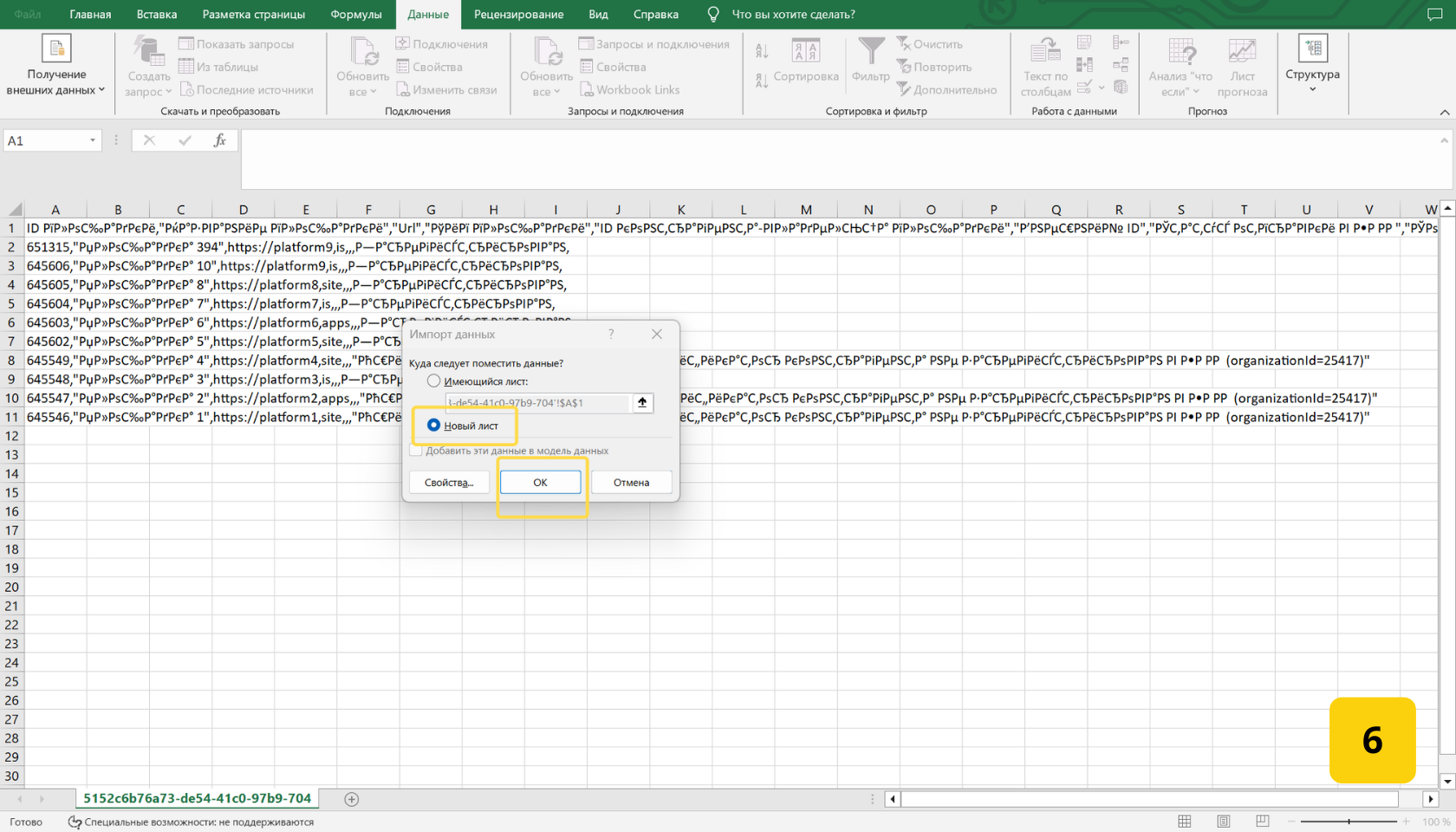Image resolution: width=1456 pixels, height=832 pixels.
Task: Open the Name Box dropdown arrow
Action: tap(93, 140)
